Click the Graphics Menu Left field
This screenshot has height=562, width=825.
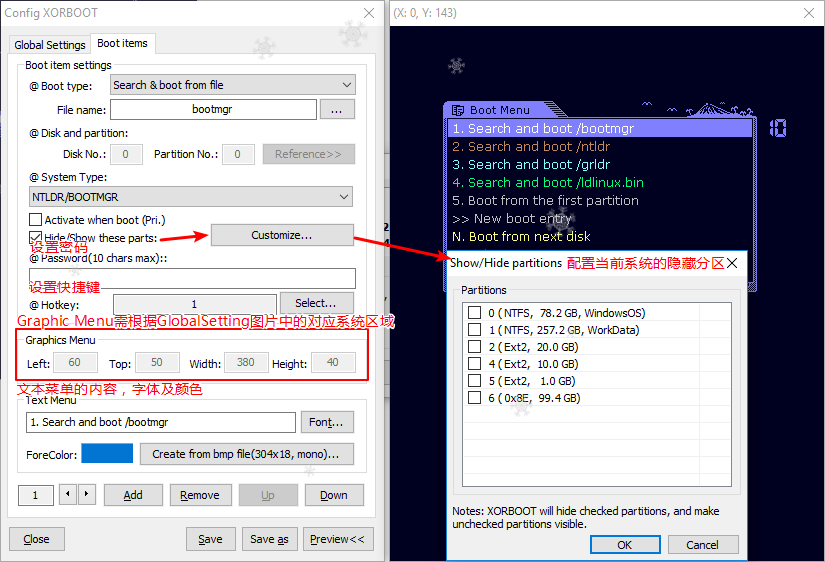pyautogui.click(x=74, y=363)
